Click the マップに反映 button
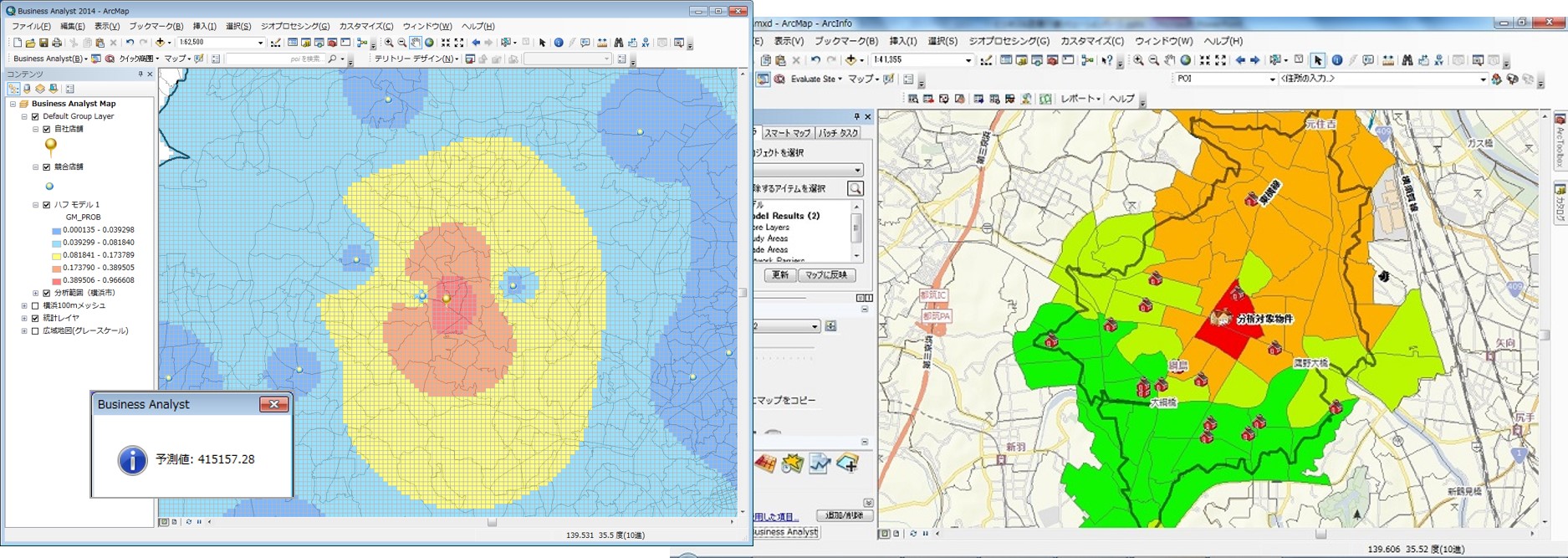 coord(826,275)
